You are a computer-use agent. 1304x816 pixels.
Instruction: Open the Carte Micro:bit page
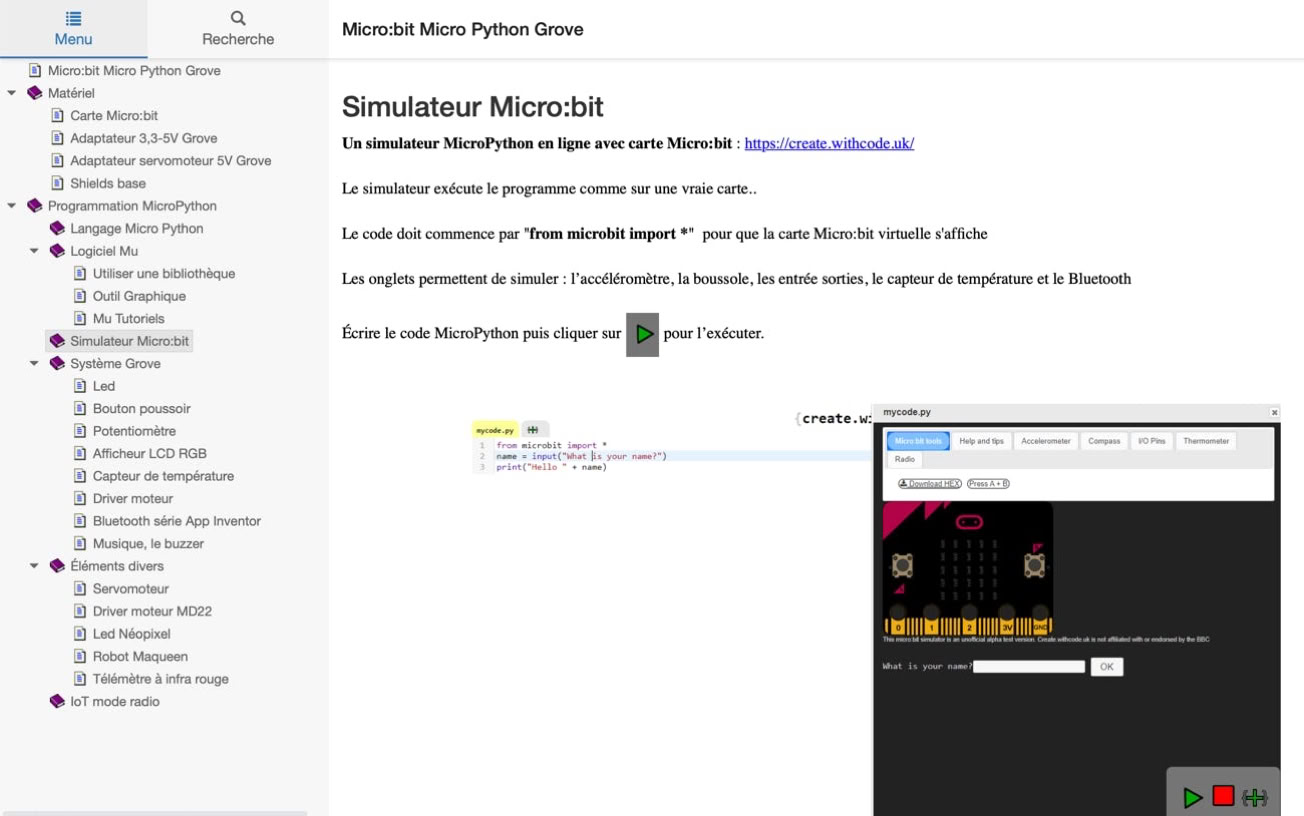(114, 116)
